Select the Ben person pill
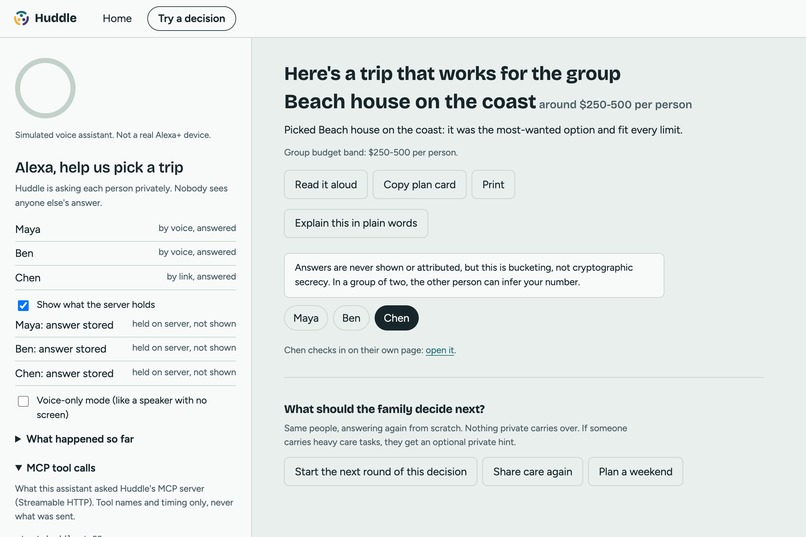 [x=351, y=318]
